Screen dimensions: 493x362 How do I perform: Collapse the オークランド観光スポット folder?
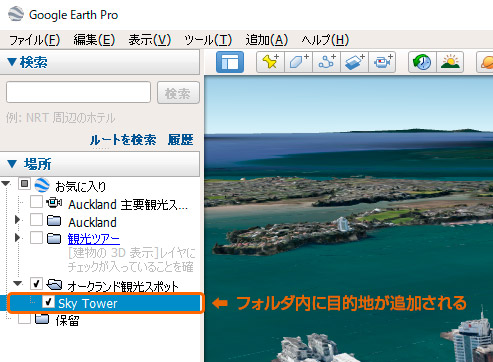pos(18,284)
